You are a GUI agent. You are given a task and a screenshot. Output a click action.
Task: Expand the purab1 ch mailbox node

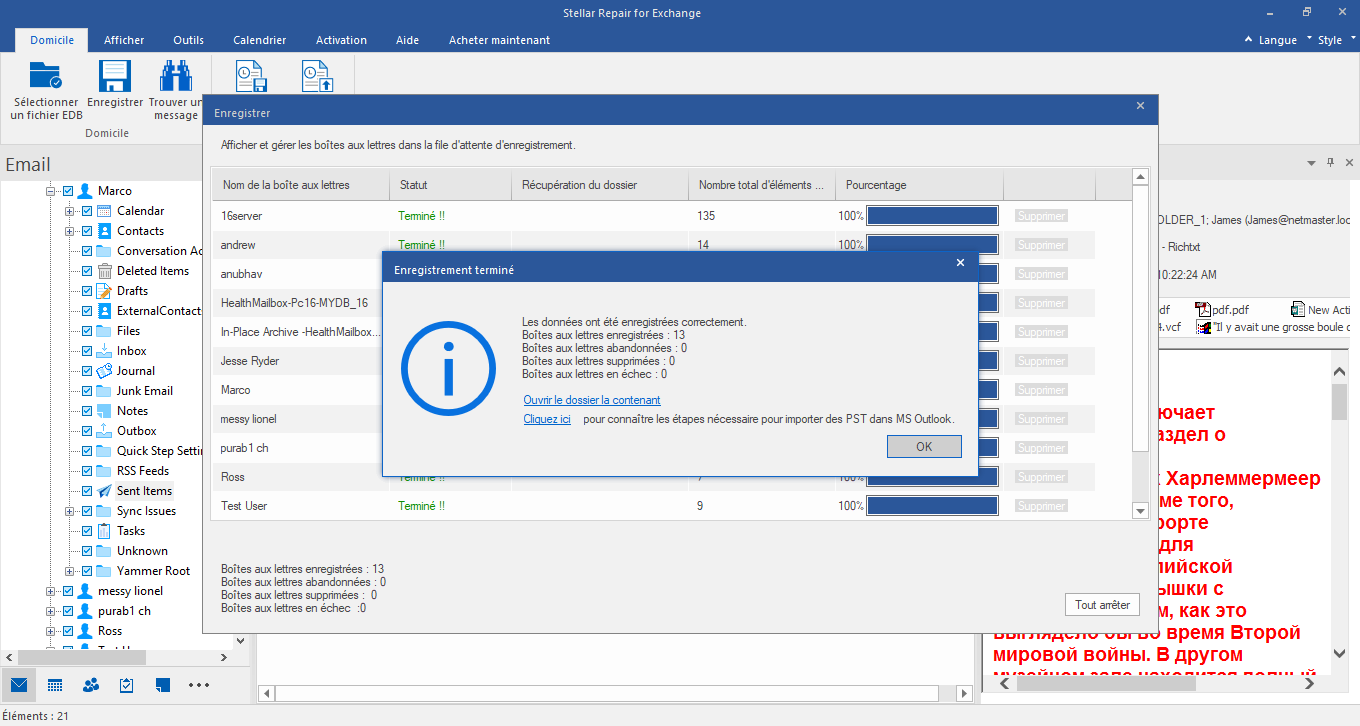point(50,611)
